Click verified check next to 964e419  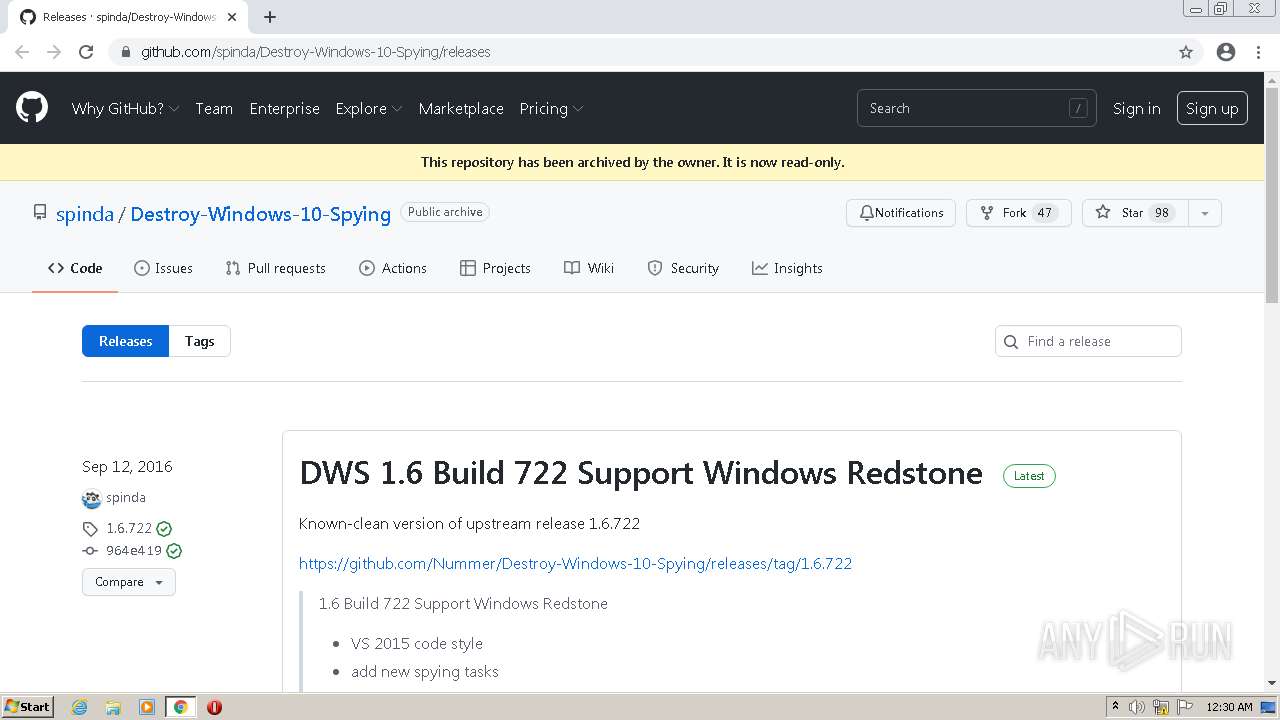[x=174, y=551]
